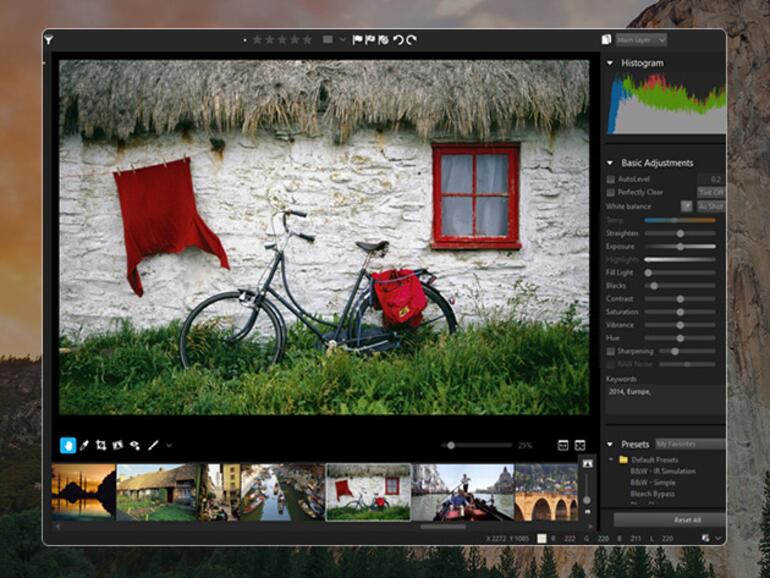Click the Exposure slider handle
Screen dimensions: 770x578
[x=680, y=247]
